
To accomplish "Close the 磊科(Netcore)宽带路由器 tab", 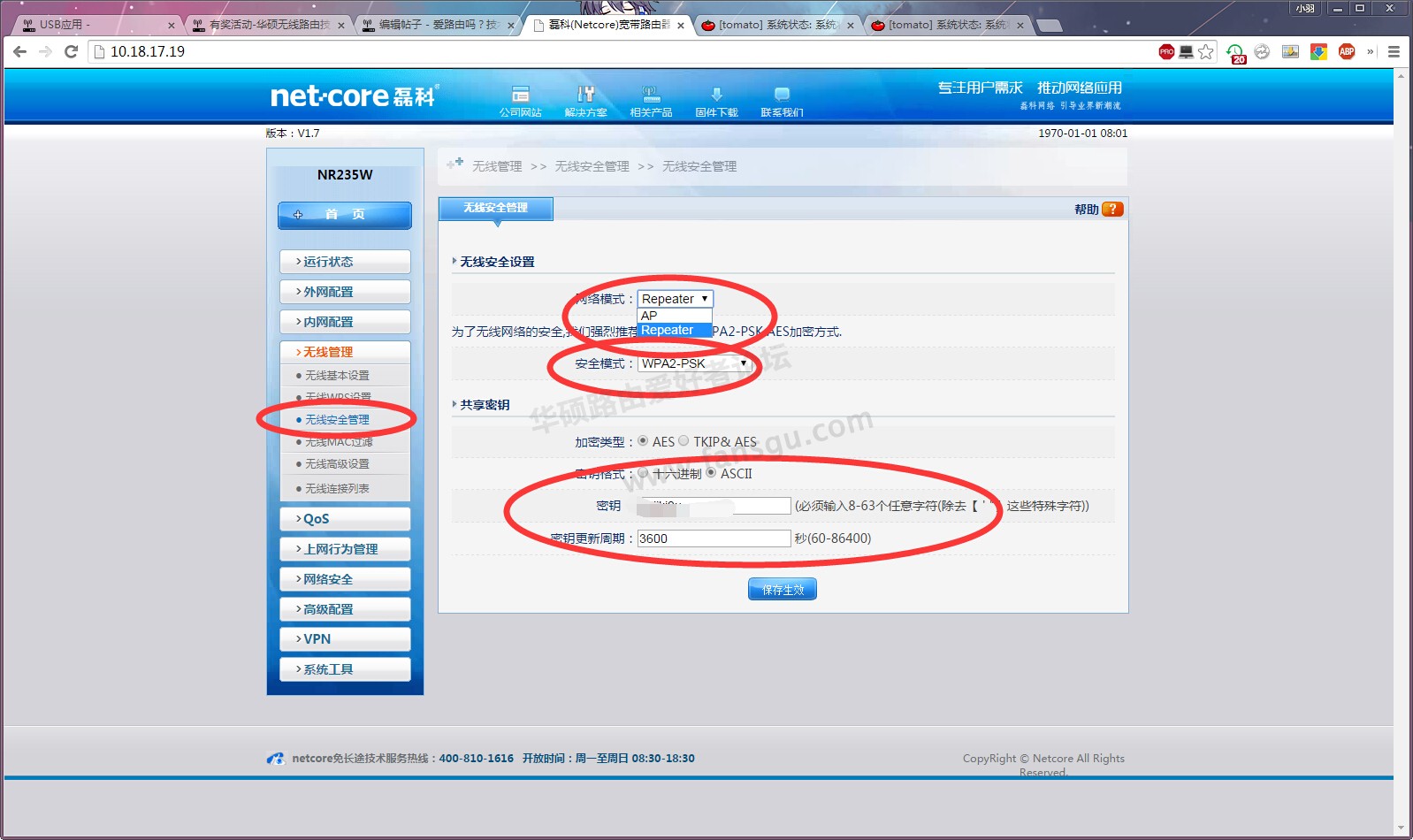I will click(x=681, y=26).
